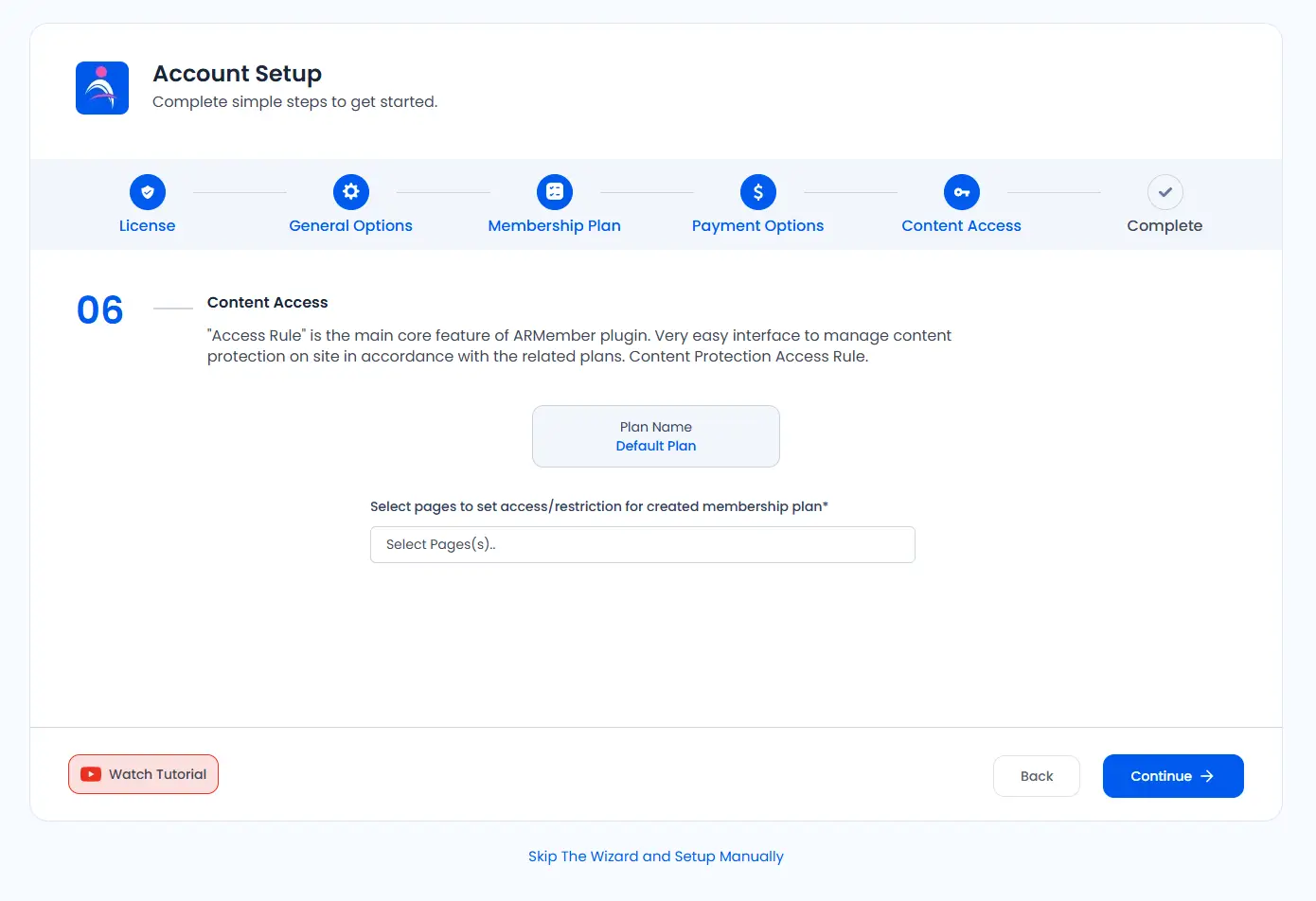Click the Plan Name label
This screenshot has width=1316, height=901.
click(656, 427)
